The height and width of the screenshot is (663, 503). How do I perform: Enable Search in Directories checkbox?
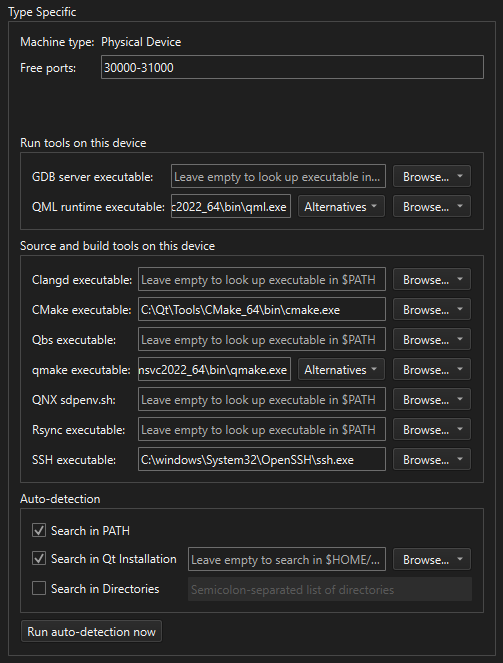[39, 588]
